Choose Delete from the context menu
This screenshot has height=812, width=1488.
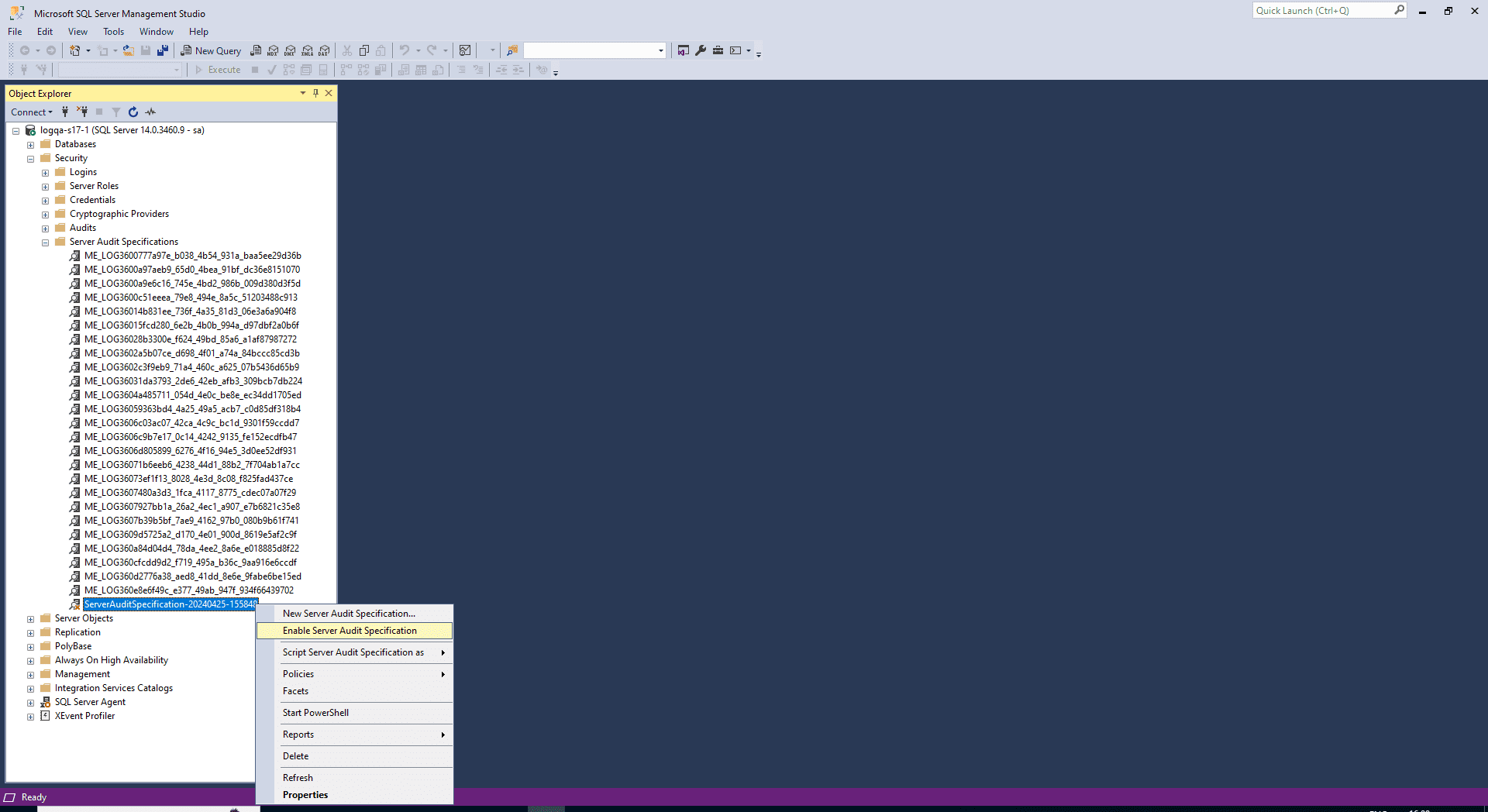(x=355, y=756)
